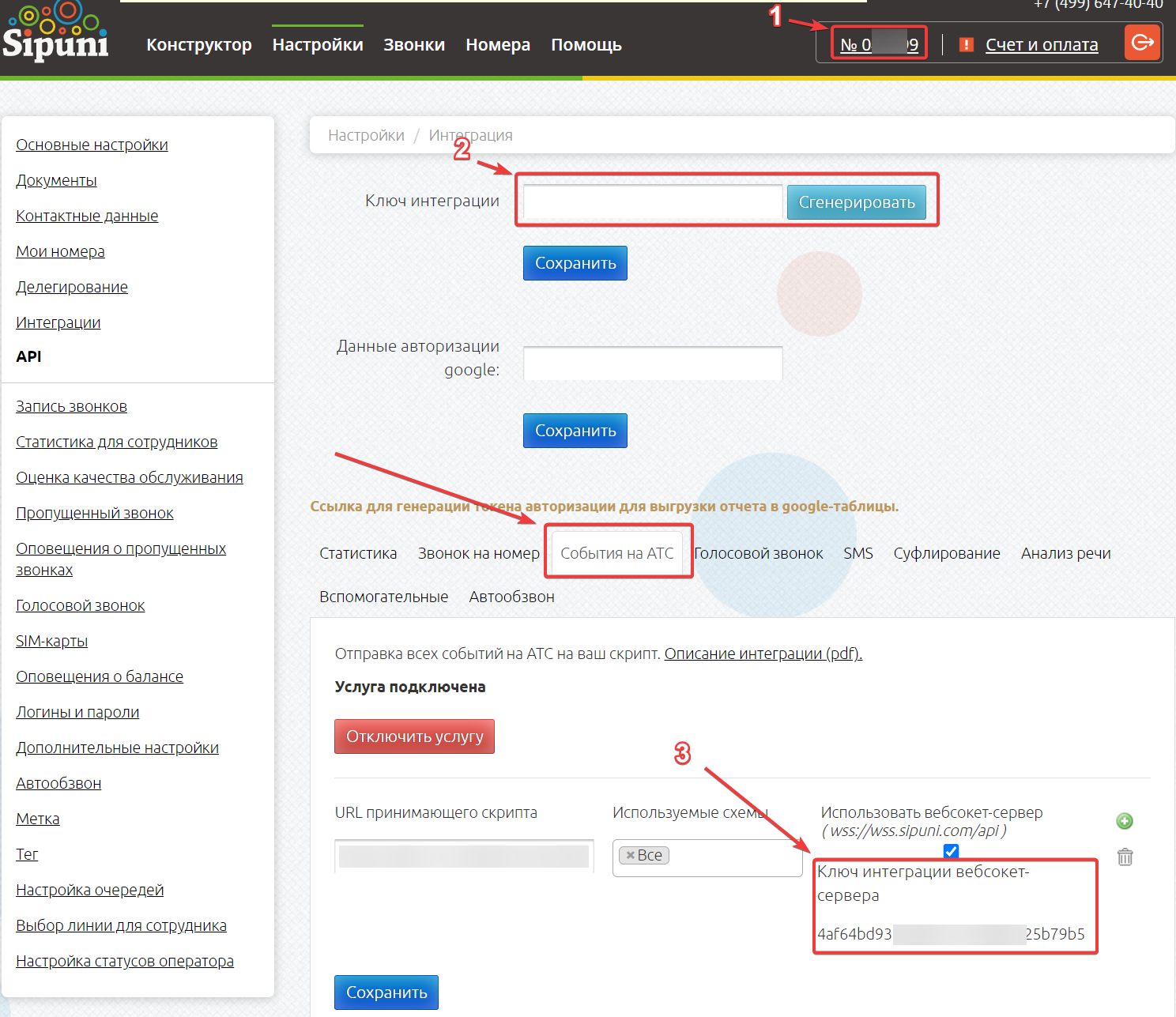
Task: Toggle the websocket server checkbox
Action: [951, 851]
